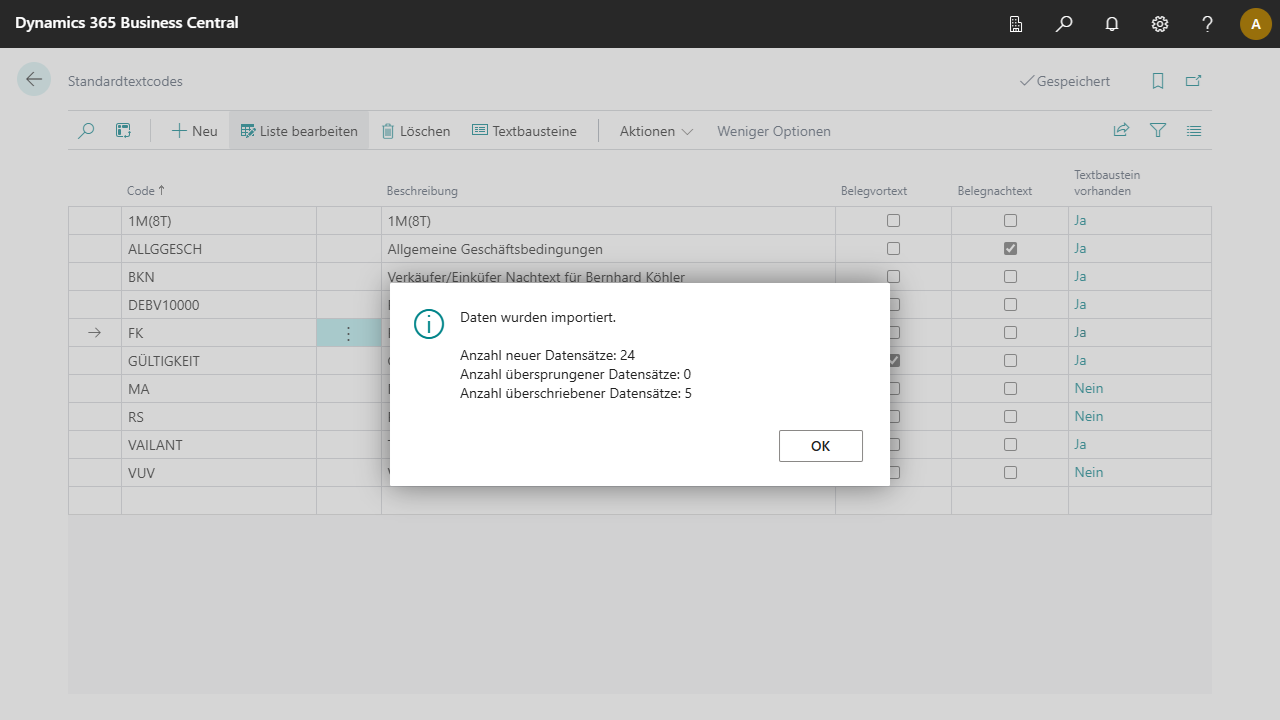Image resolution: width=1280 pixels, height=720 pixels.
Task: Toggle Belegnachtext checkbox for VAILANT row
Action: 1010,445
